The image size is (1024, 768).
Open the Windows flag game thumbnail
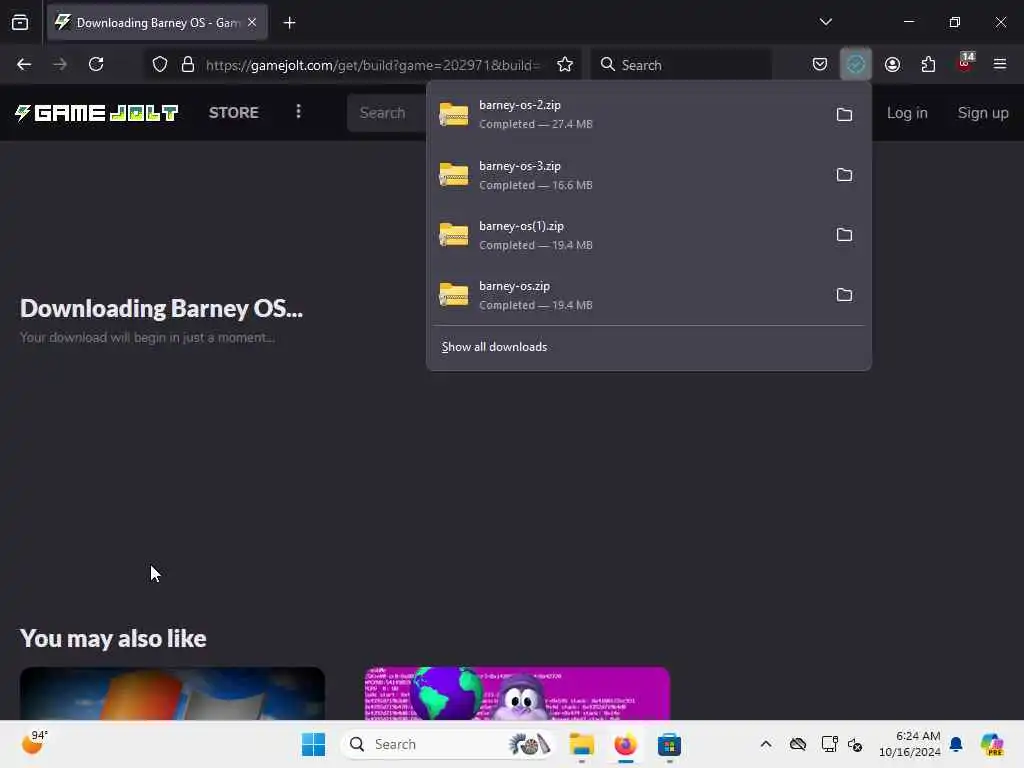click(x=172, y=693)
